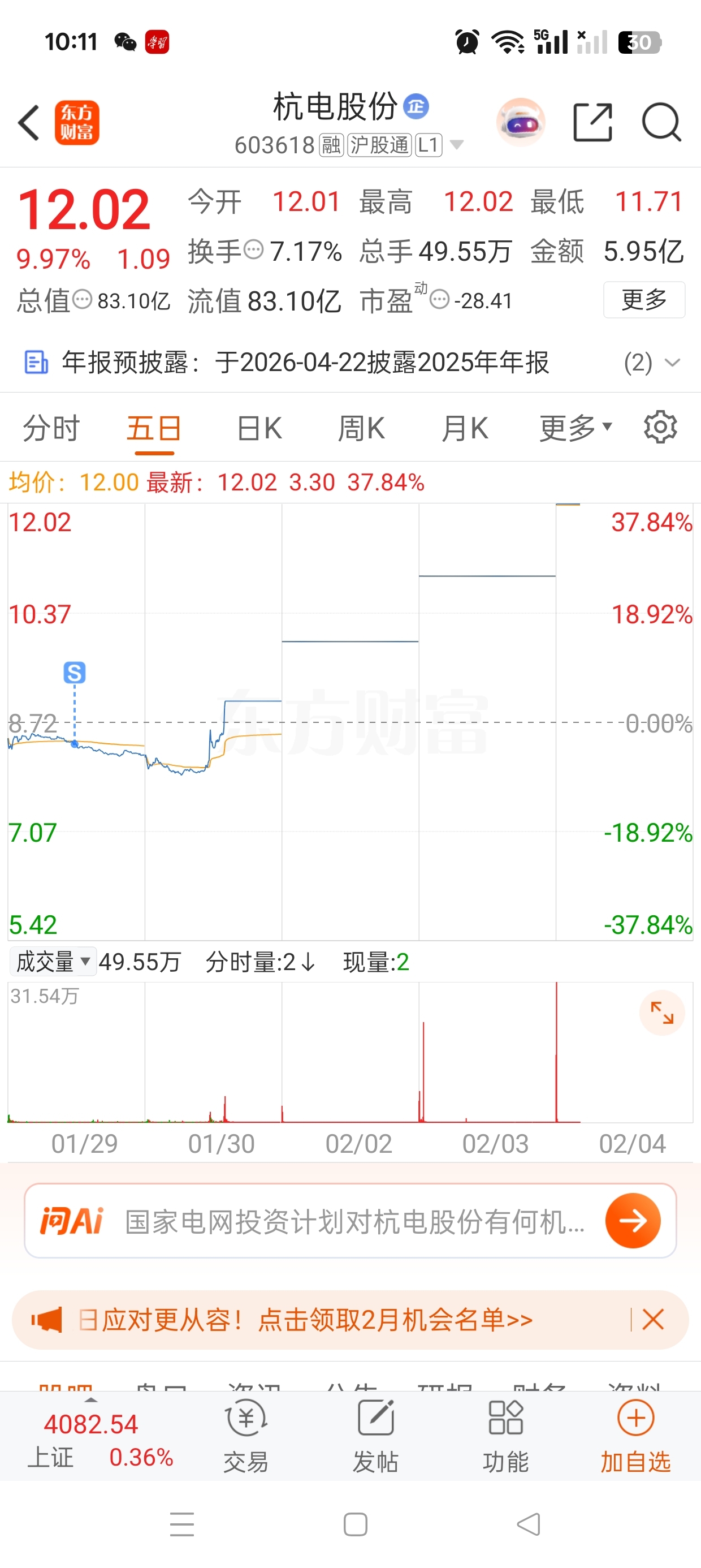
Task: Tap the 发帖 post icon
Action: click(x=375, y=1435)
